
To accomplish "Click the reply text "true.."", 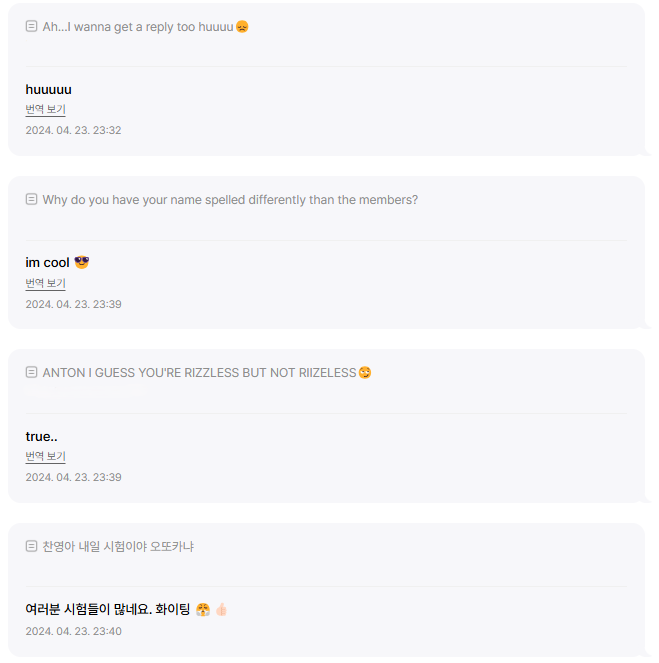I will tap(41, 437).
